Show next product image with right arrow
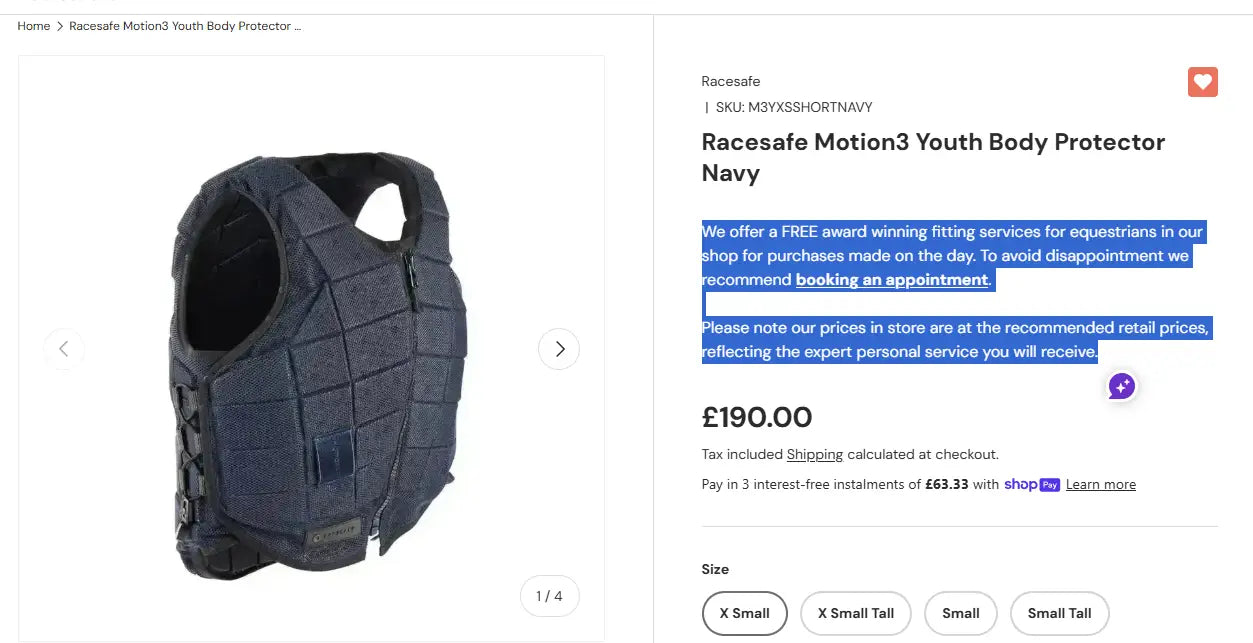 point(559,348)
